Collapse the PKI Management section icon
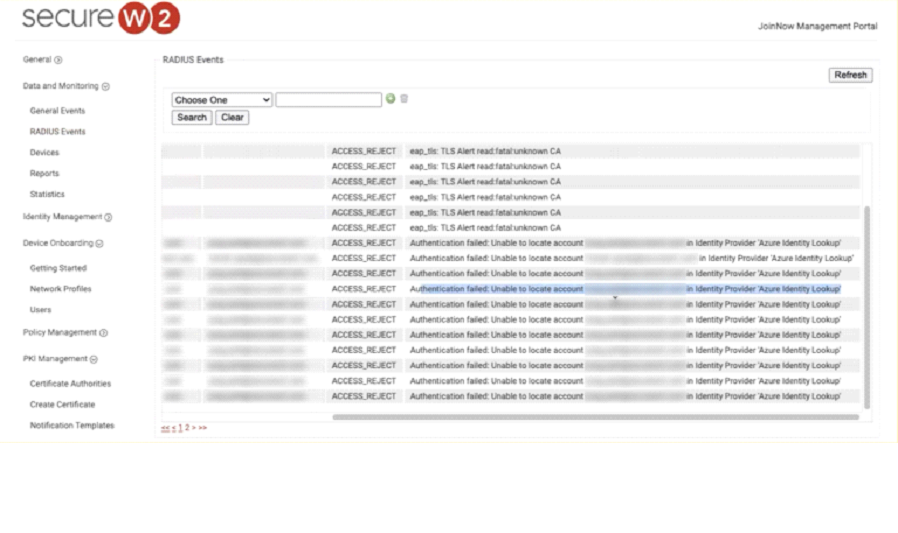Viewport: 898px width, 533px height. (94, 359)
